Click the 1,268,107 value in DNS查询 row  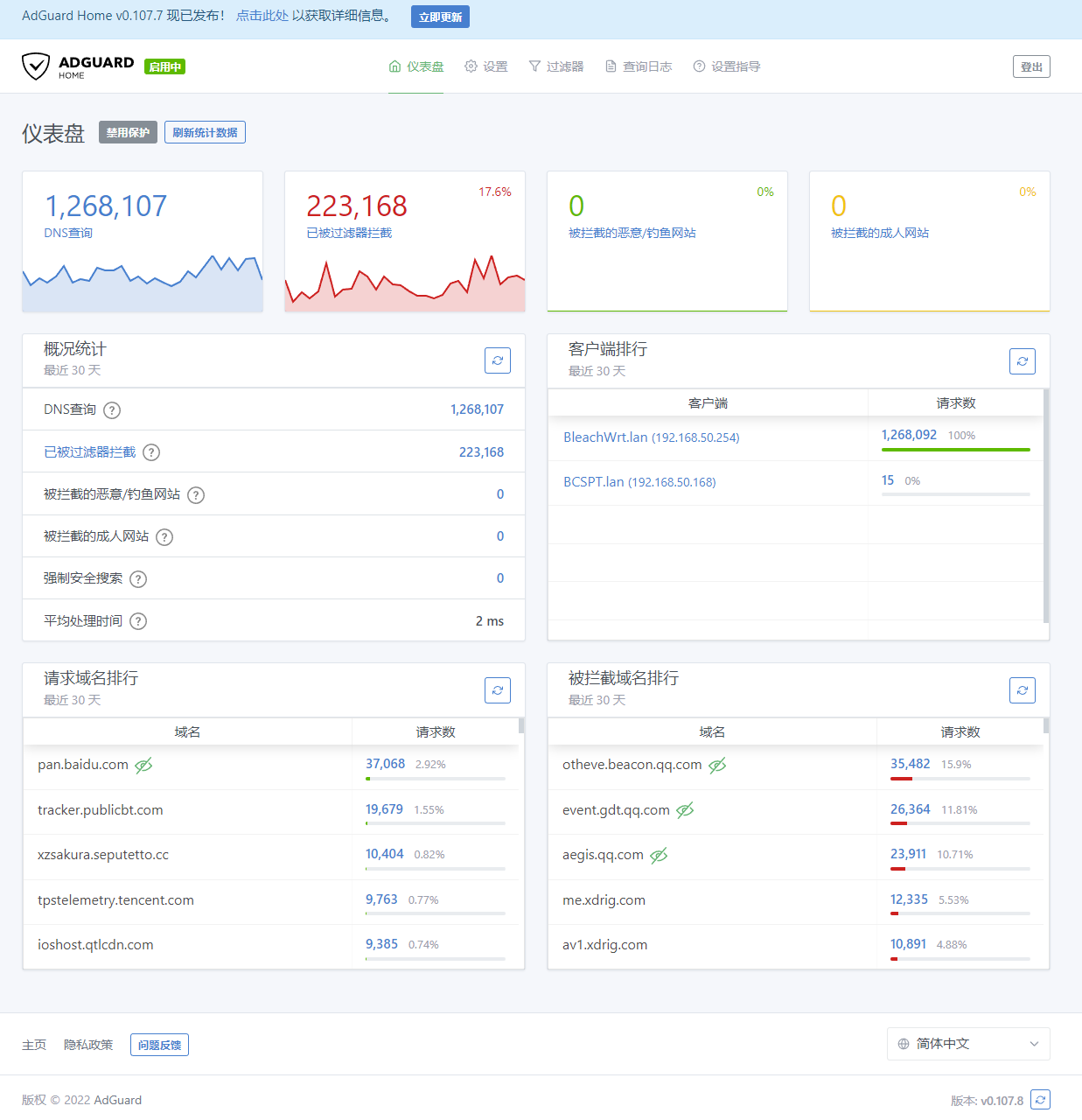pyautogui.click(x=477, y=409)
